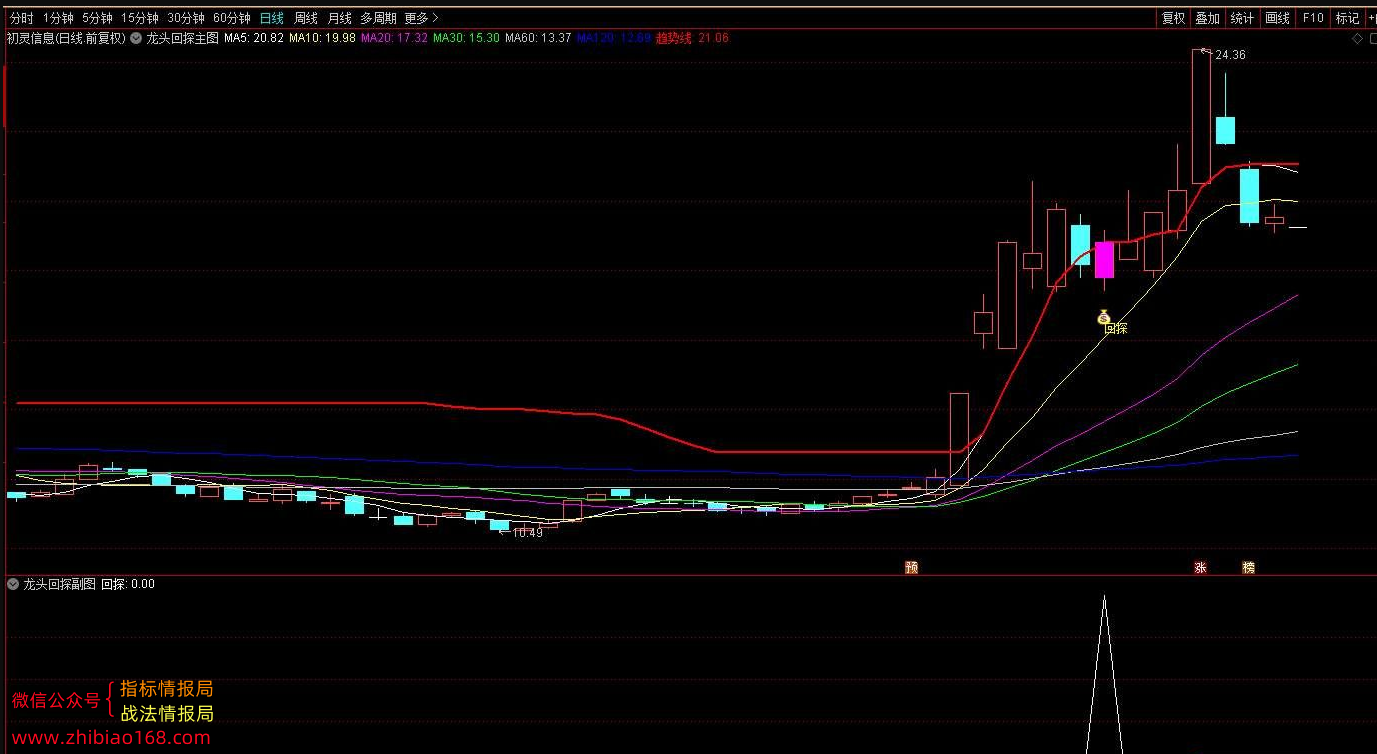
Task: Click the 叠加 overlay button
Action: click(x=1208, y=18)
